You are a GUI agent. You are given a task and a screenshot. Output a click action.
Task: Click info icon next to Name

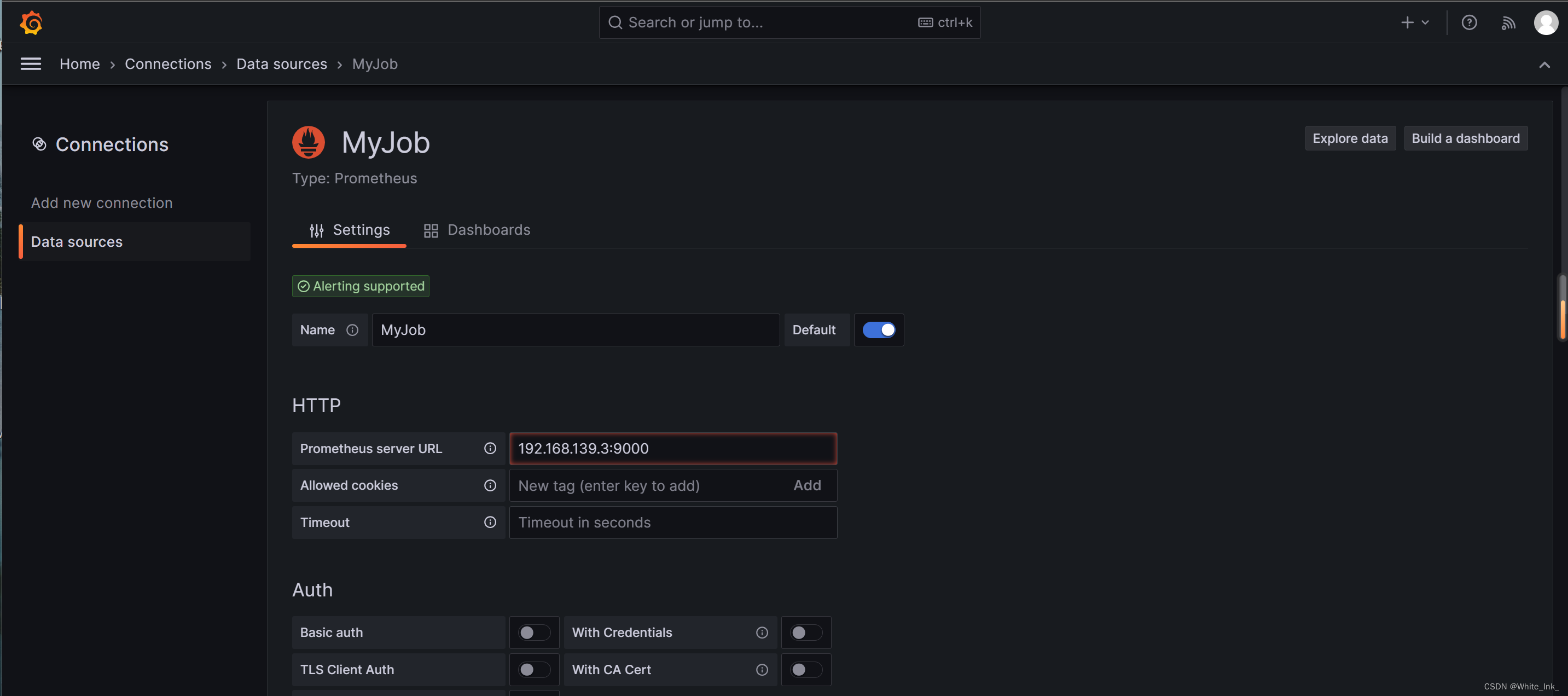coord(352,330)
